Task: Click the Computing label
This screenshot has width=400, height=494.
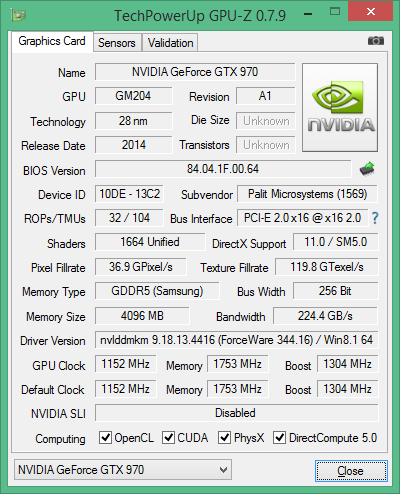Action: pos(60,439)
